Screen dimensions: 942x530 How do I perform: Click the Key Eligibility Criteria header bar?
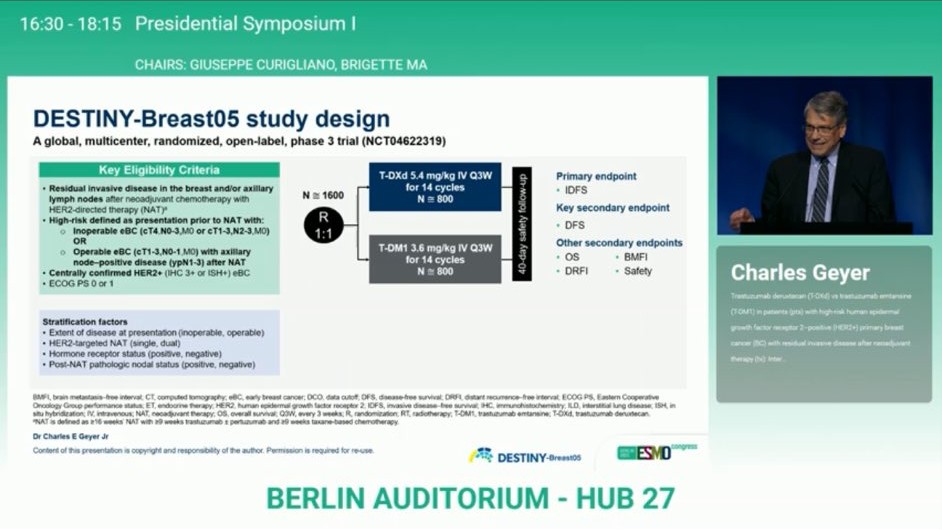(x=160, y=170)
